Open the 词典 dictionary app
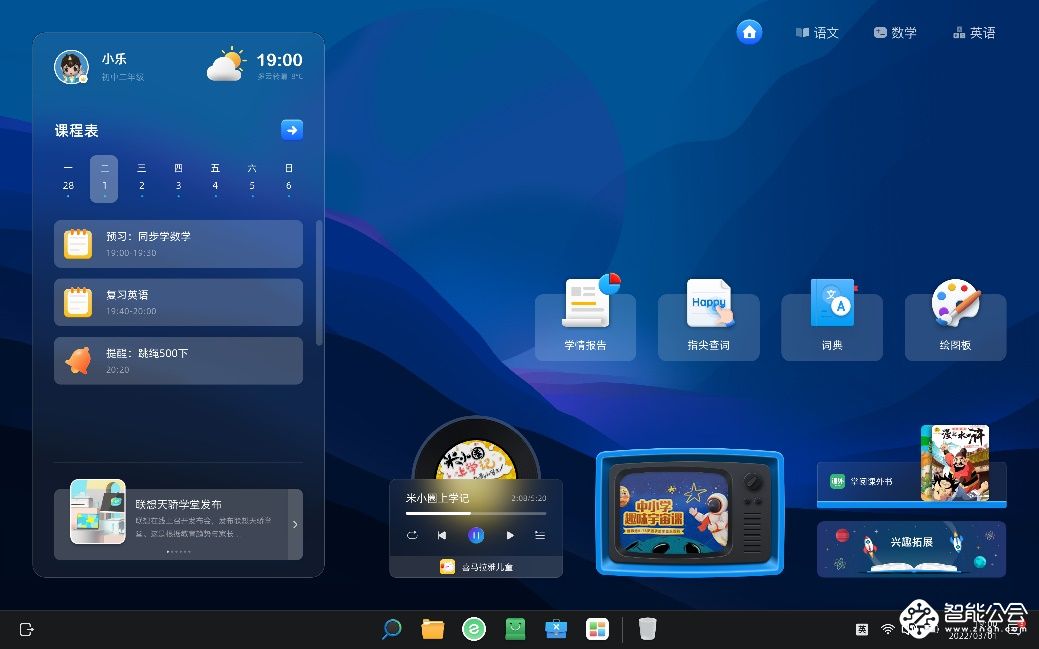The height and width of the screenshot is (649, 1039). point(831,318)
